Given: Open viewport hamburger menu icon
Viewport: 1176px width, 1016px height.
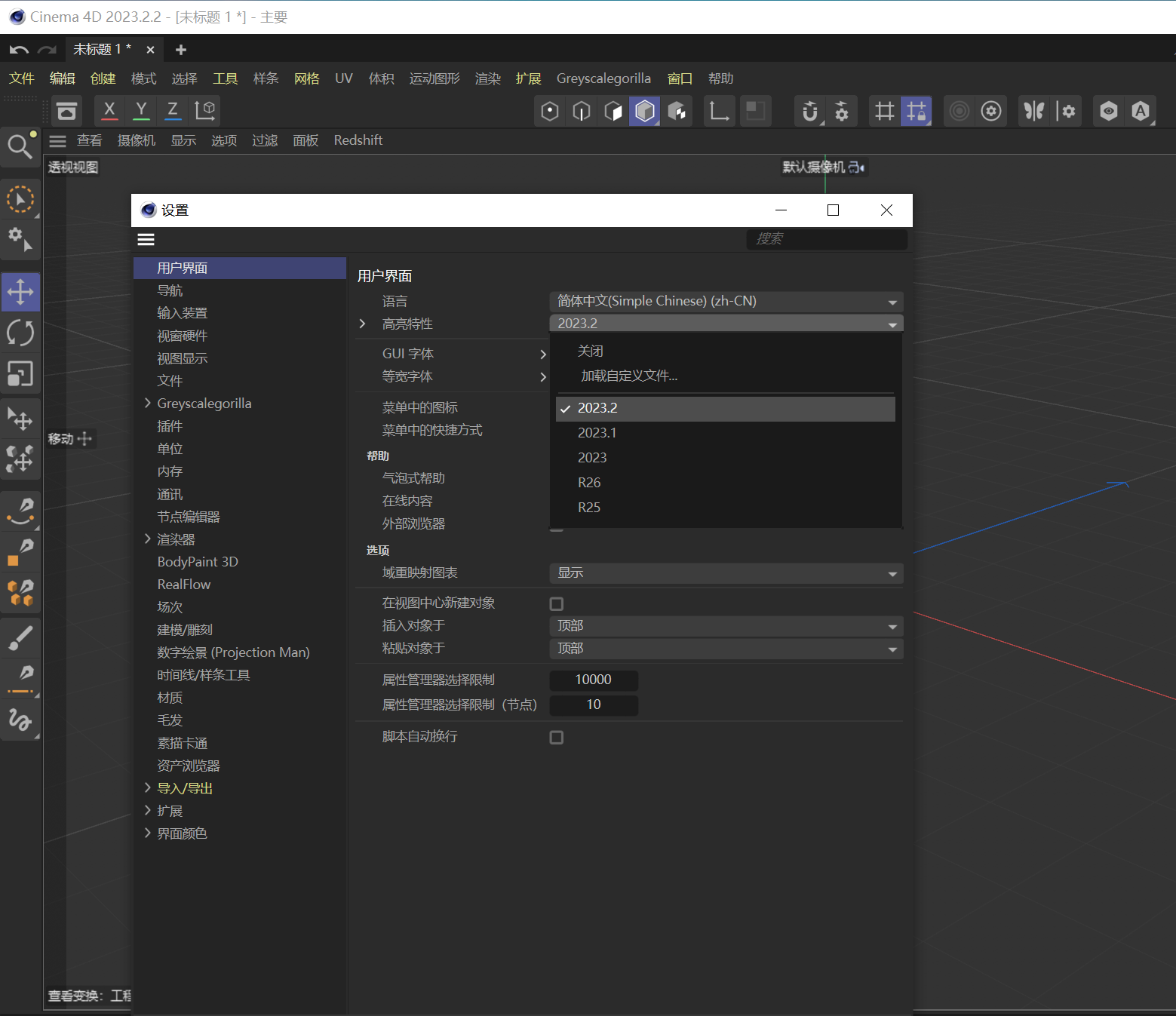Looking at the screenshot, I should click(x=57, y=141).
